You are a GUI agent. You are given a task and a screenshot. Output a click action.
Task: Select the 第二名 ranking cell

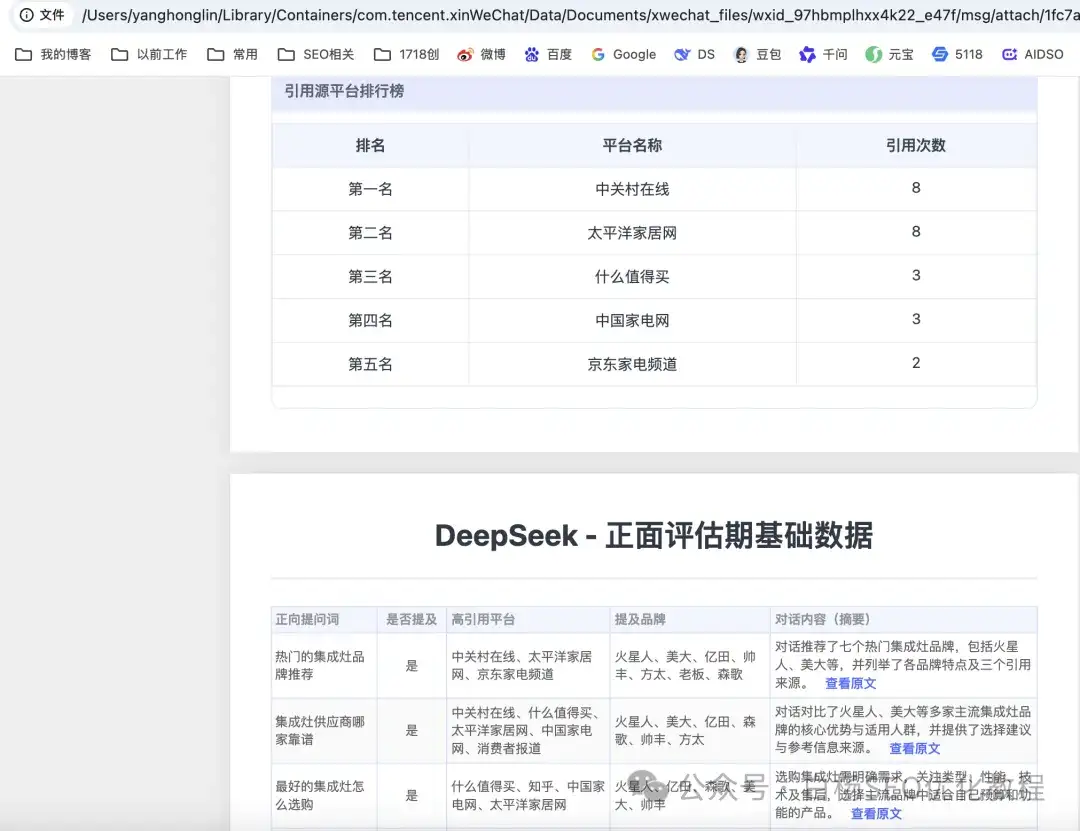pos(370,233)
